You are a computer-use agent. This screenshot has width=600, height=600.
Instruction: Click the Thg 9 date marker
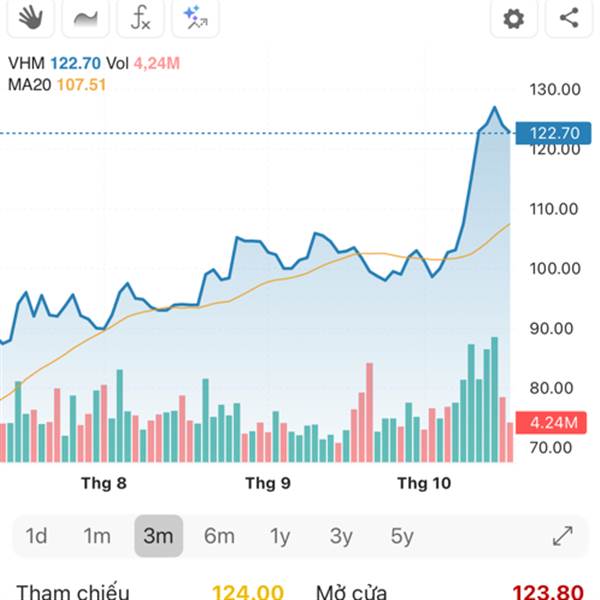coord(268,484)
